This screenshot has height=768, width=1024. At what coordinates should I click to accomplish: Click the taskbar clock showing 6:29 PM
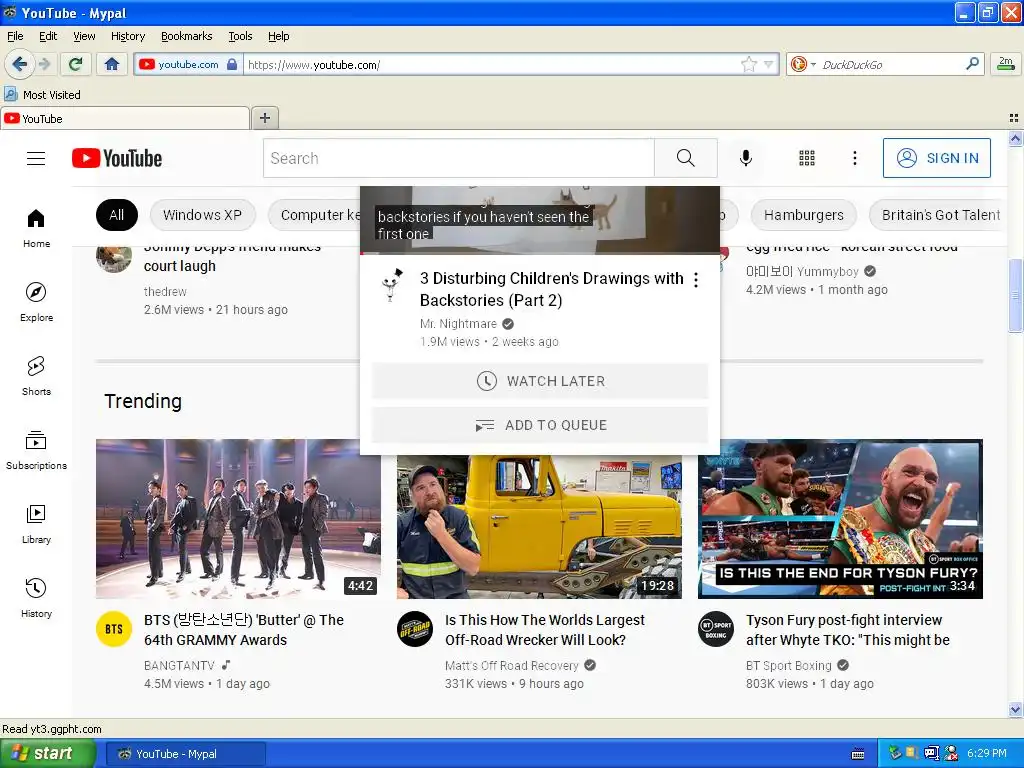pos(987,753)
